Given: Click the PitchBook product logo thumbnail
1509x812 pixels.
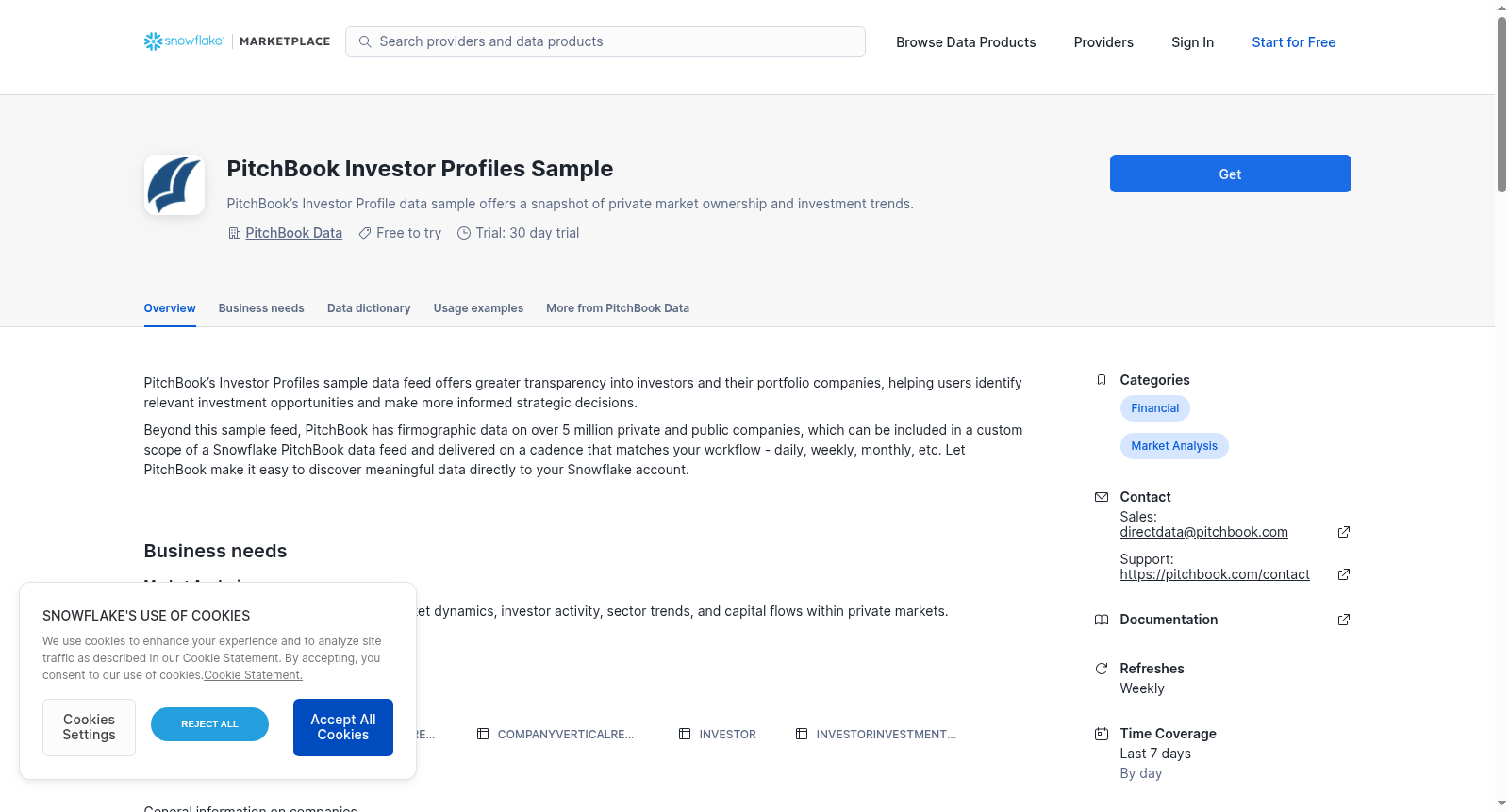Looking at the screenshot, I should click(x=174, y=185).
